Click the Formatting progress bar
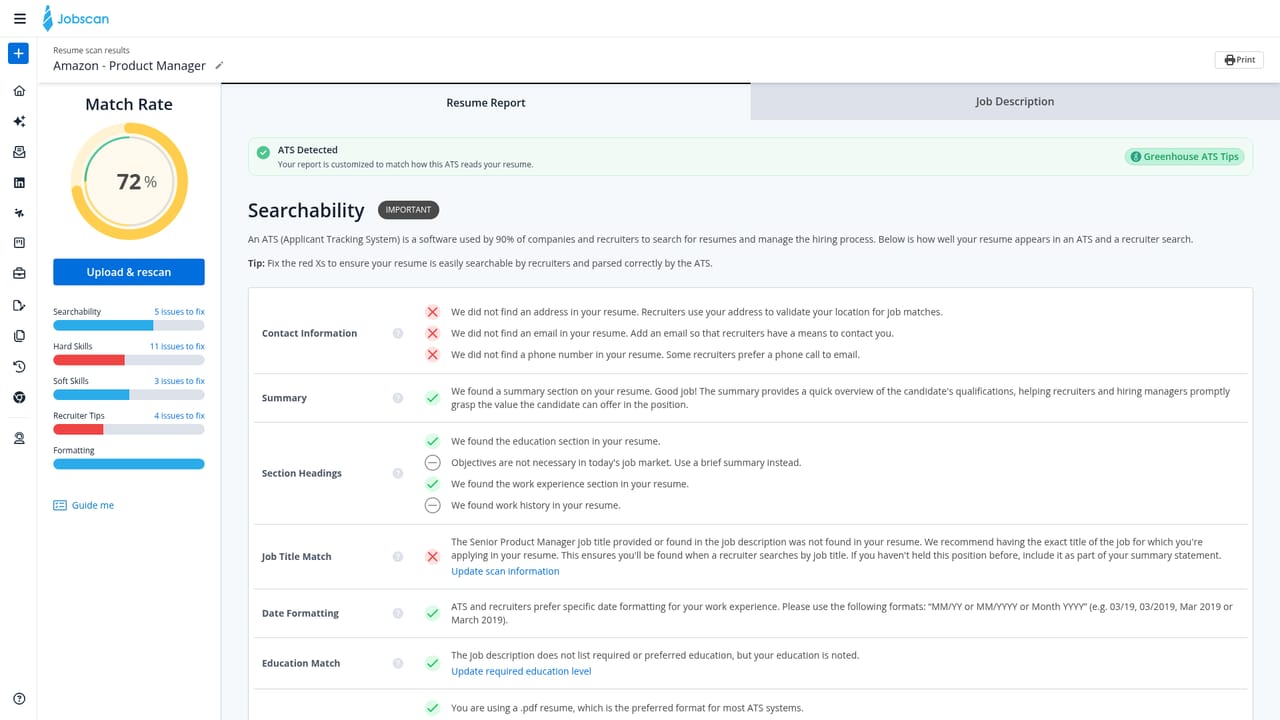 (129, 464)
